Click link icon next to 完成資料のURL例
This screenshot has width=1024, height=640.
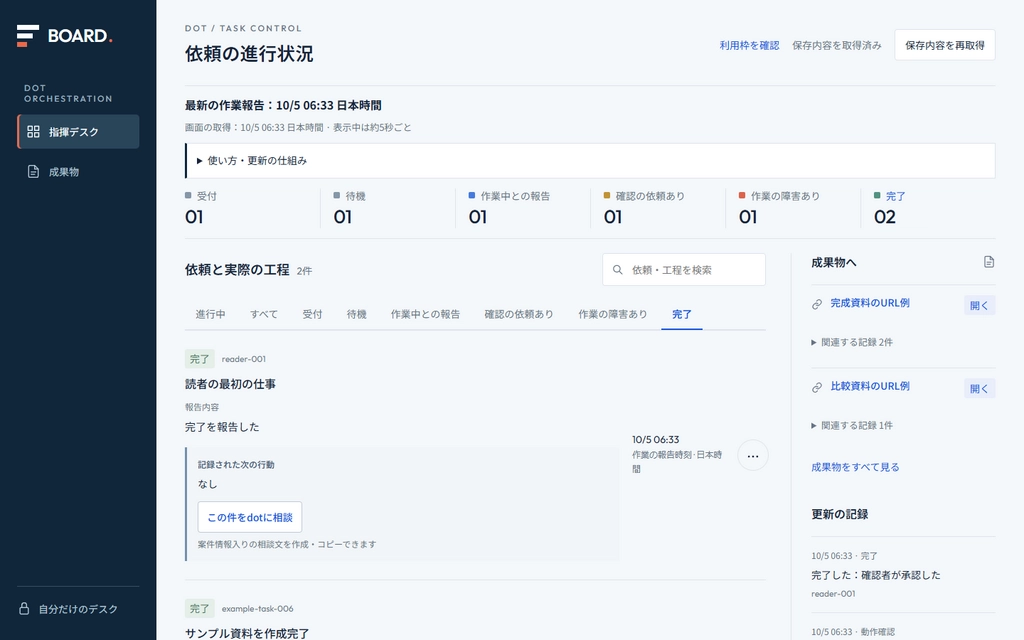(x=817, y=304)
